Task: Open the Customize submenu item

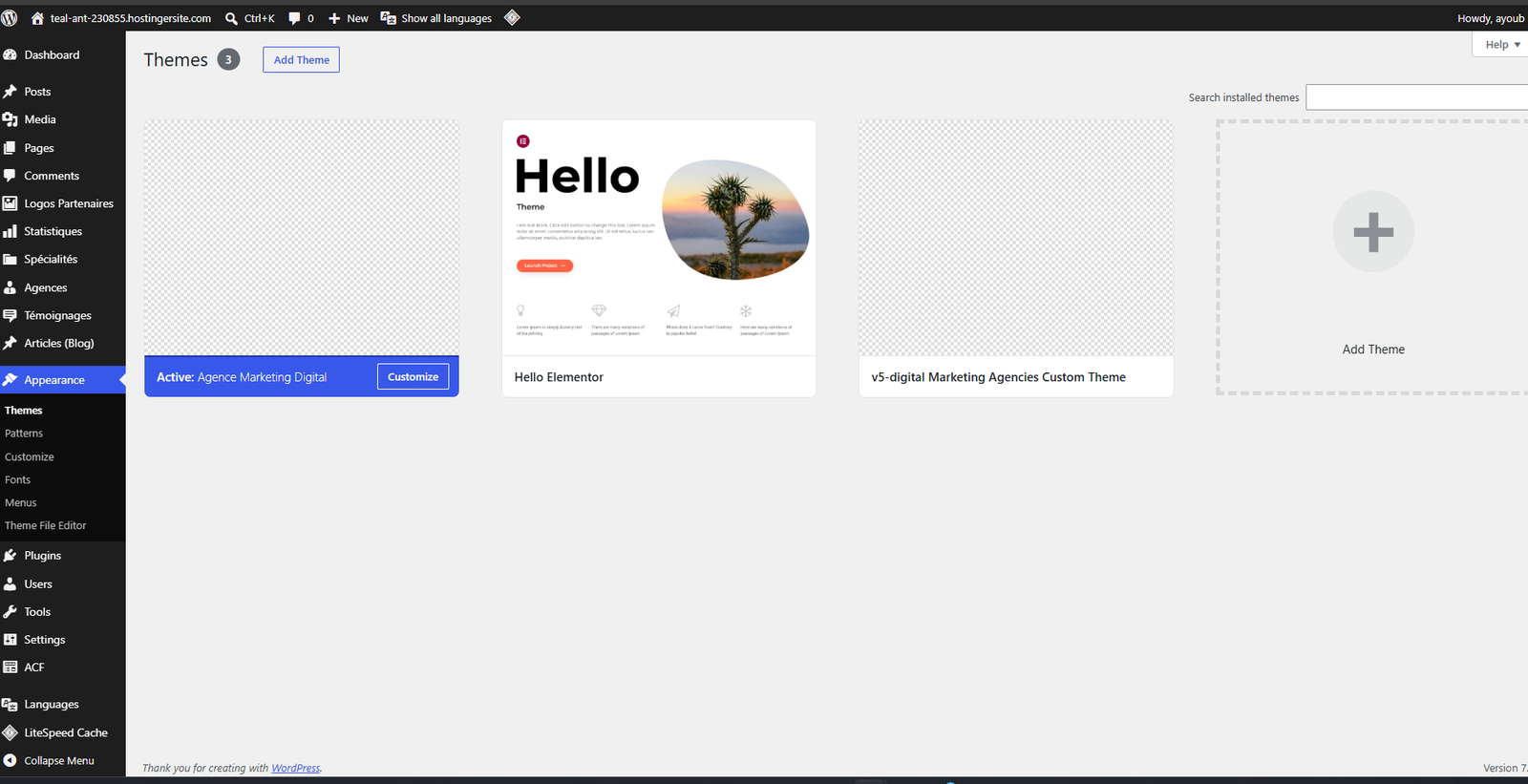Action: [30, 457]
